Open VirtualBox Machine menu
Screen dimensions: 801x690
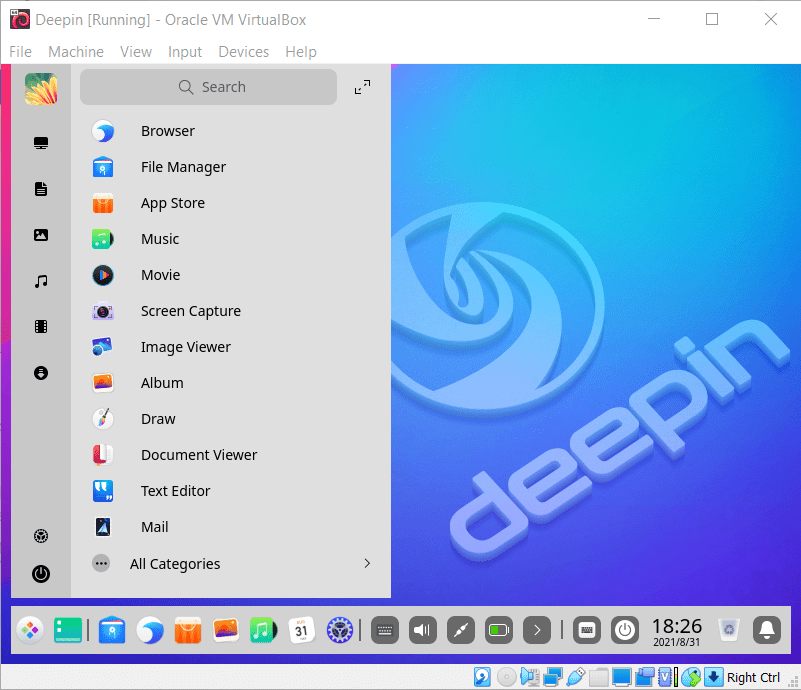click(76, 52)
